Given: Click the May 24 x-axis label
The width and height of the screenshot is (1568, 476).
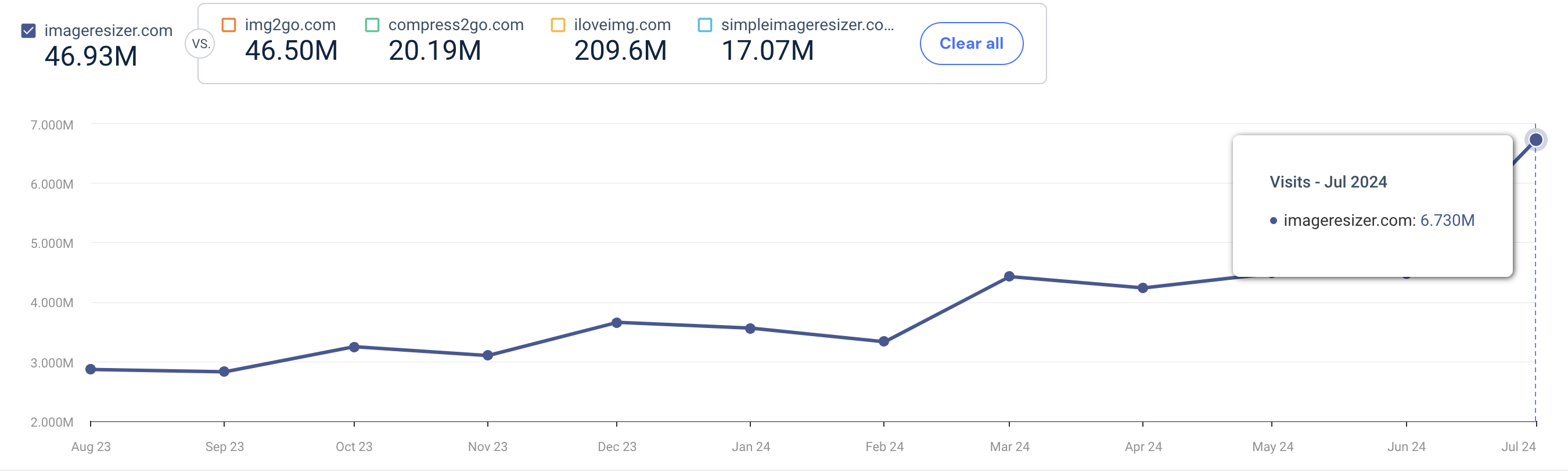Looking at the screenshot, I should (1273, 447).
